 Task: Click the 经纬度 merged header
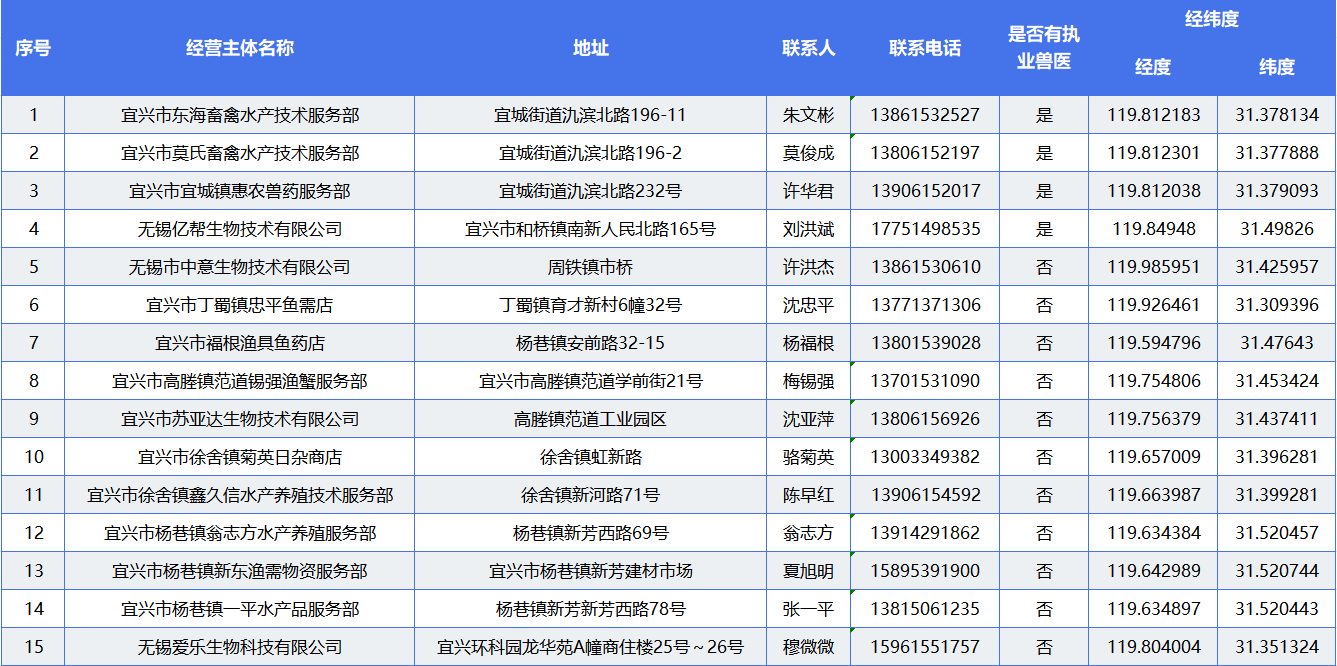point(1212,19)
